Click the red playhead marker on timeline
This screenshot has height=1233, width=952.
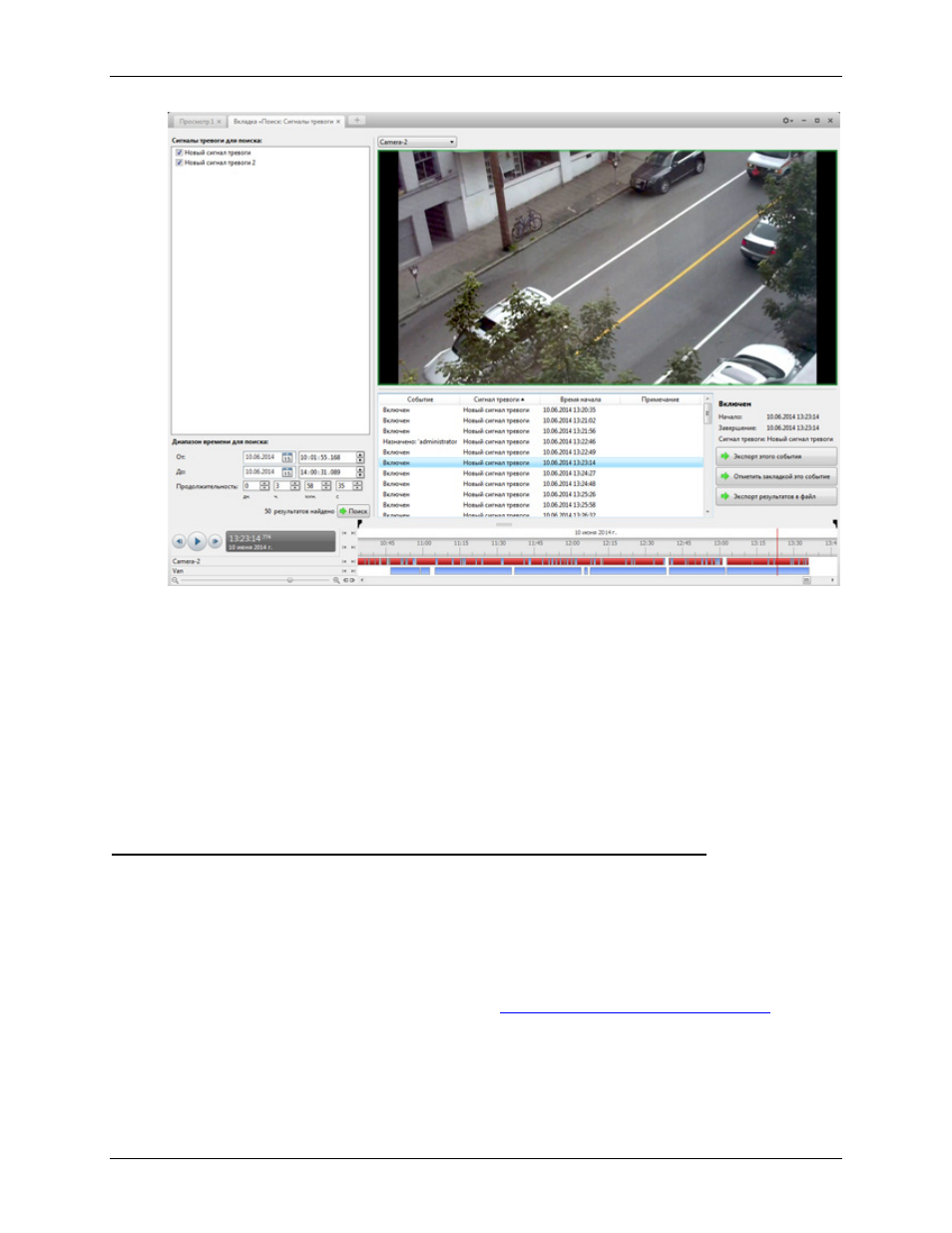[x=777, y=552]
